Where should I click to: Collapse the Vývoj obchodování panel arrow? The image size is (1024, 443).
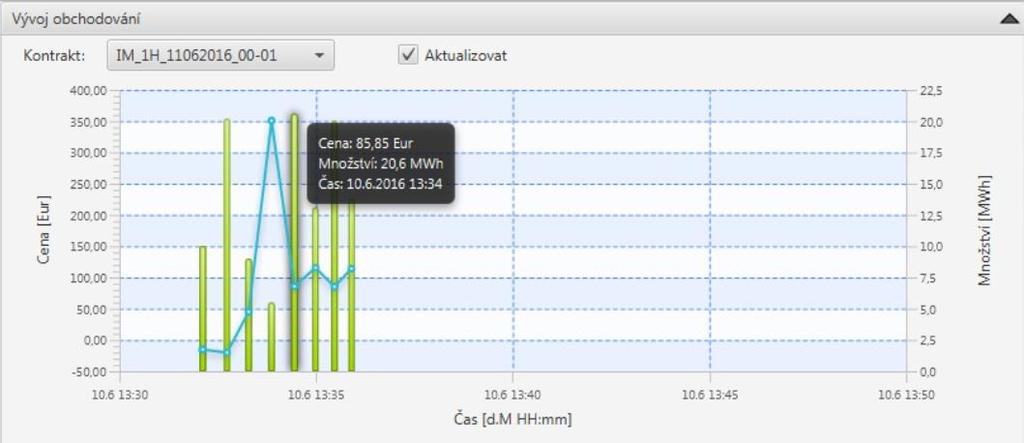(x=1010, y=19)
